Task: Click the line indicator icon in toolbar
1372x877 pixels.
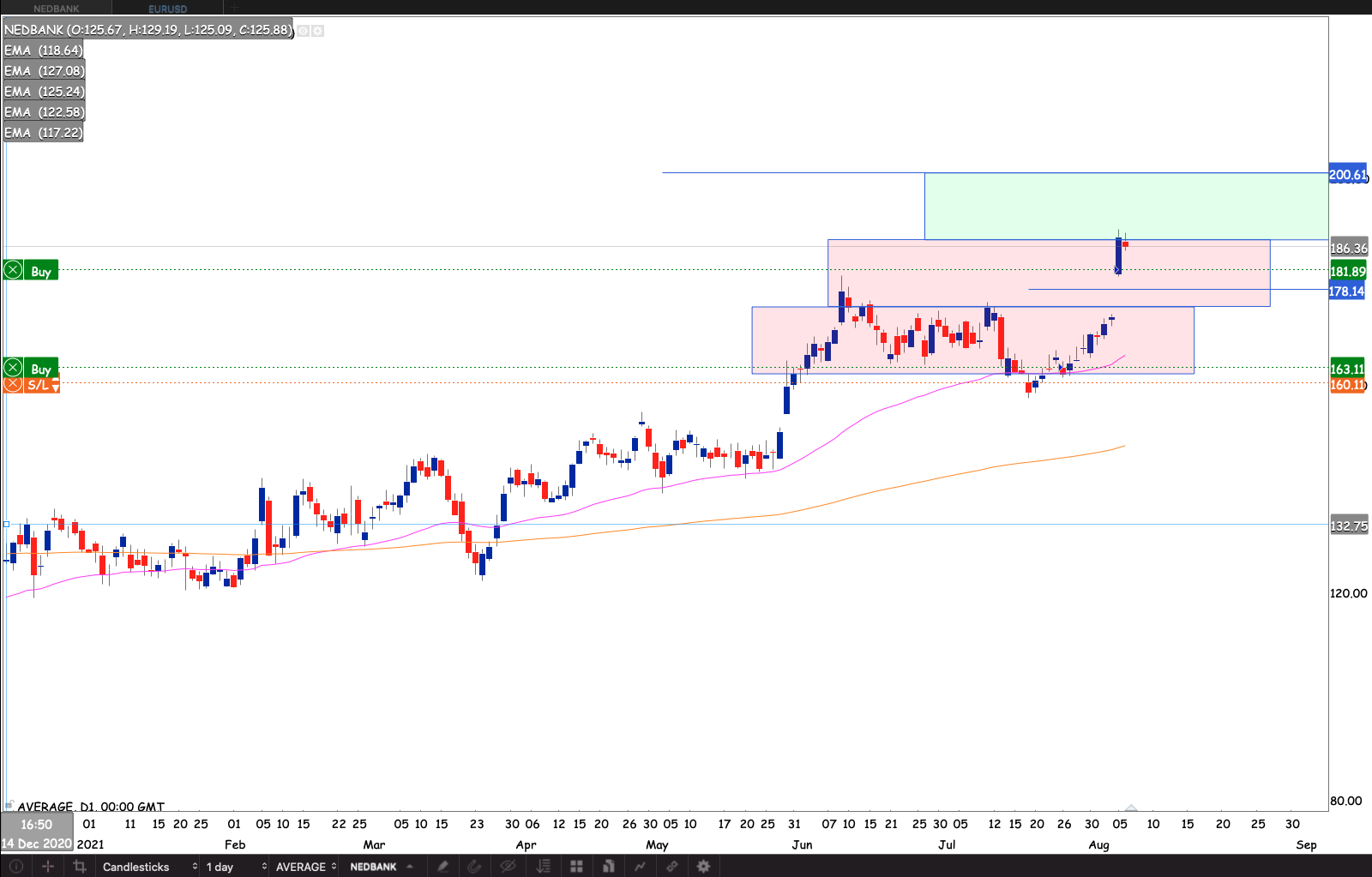Action: click(x=640, y=867)
